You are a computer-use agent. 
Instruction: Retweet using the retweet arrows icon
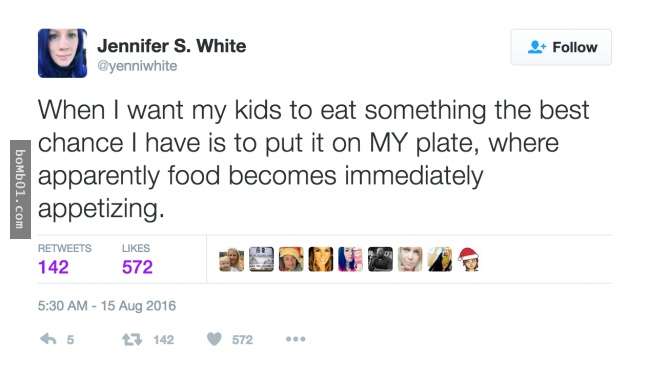[x=132, y=340]
